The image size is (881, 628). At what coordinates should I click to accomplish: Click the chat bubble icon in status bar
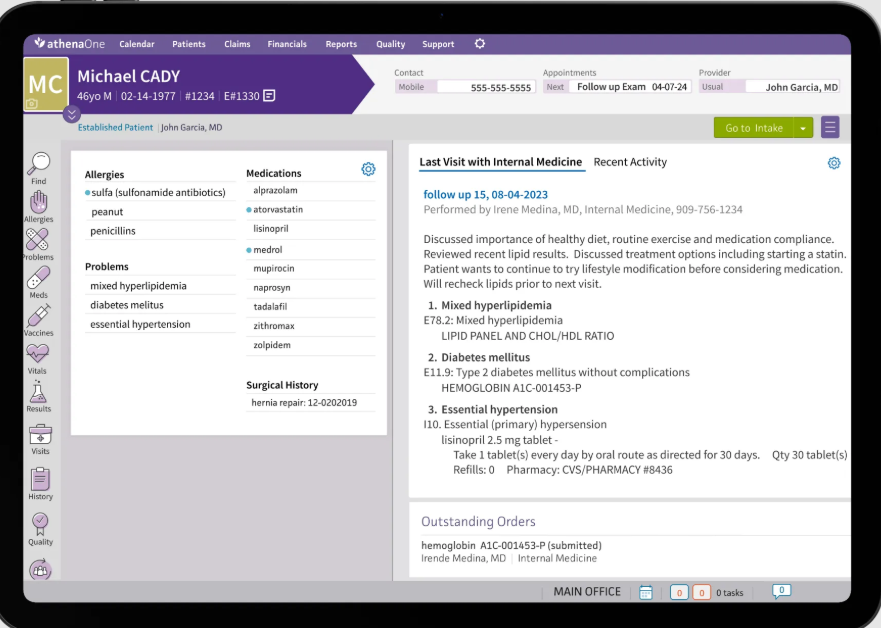[x=781, y=591]
